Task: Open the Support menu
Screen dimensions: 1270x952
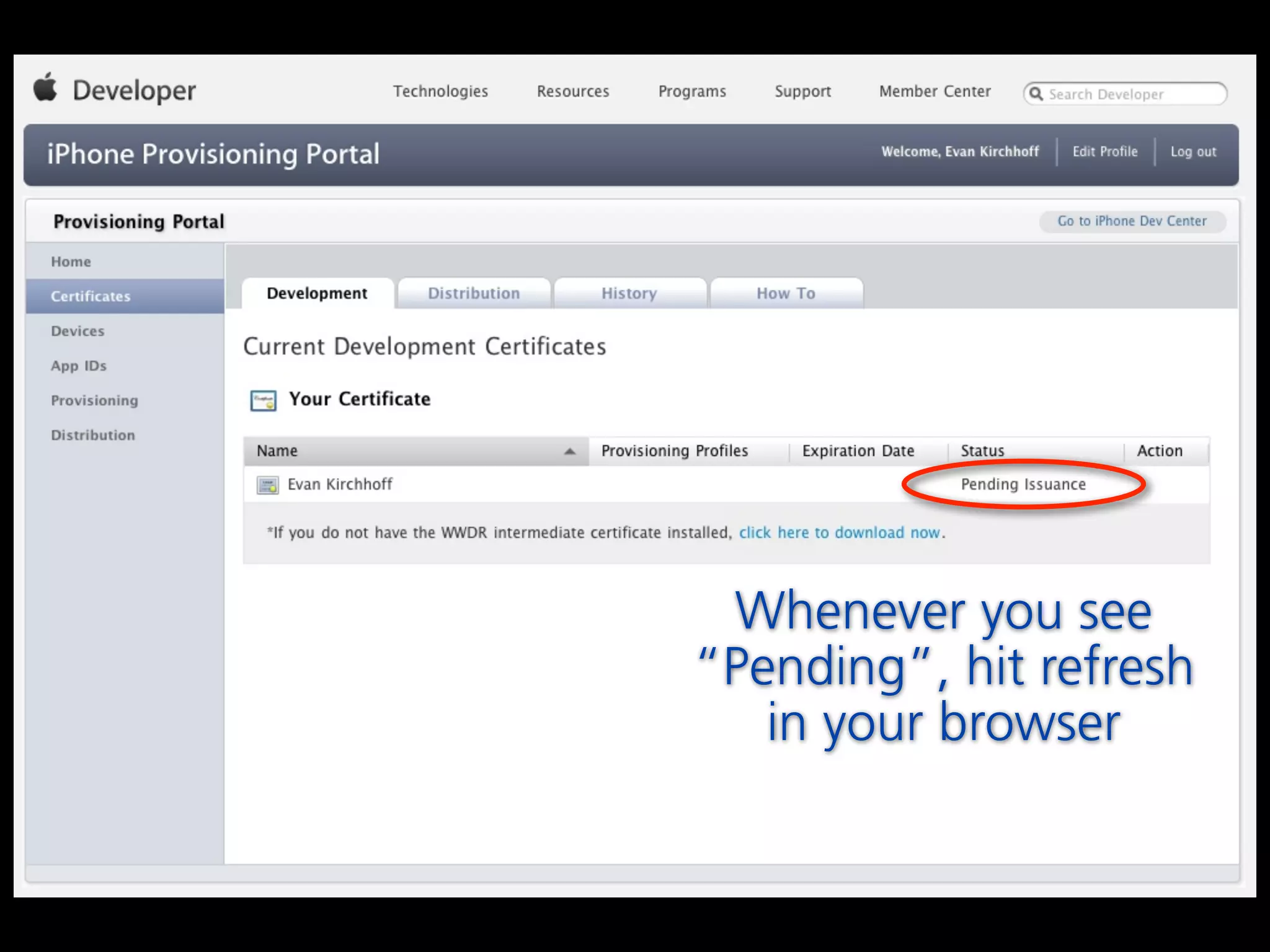Action: (x=802, y=91)
